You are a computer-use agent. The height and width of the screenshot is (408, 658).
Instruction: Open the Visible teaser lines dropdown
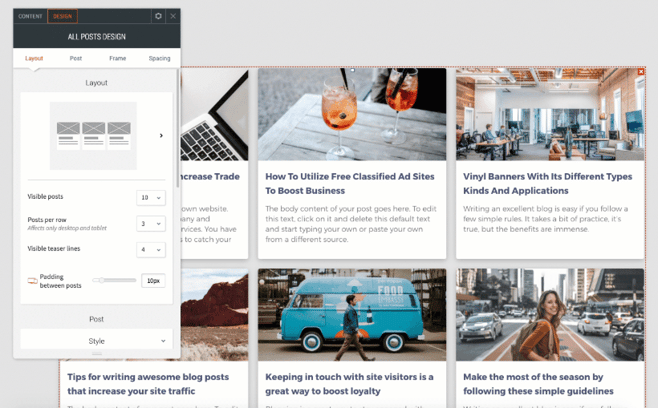(151, 250)
